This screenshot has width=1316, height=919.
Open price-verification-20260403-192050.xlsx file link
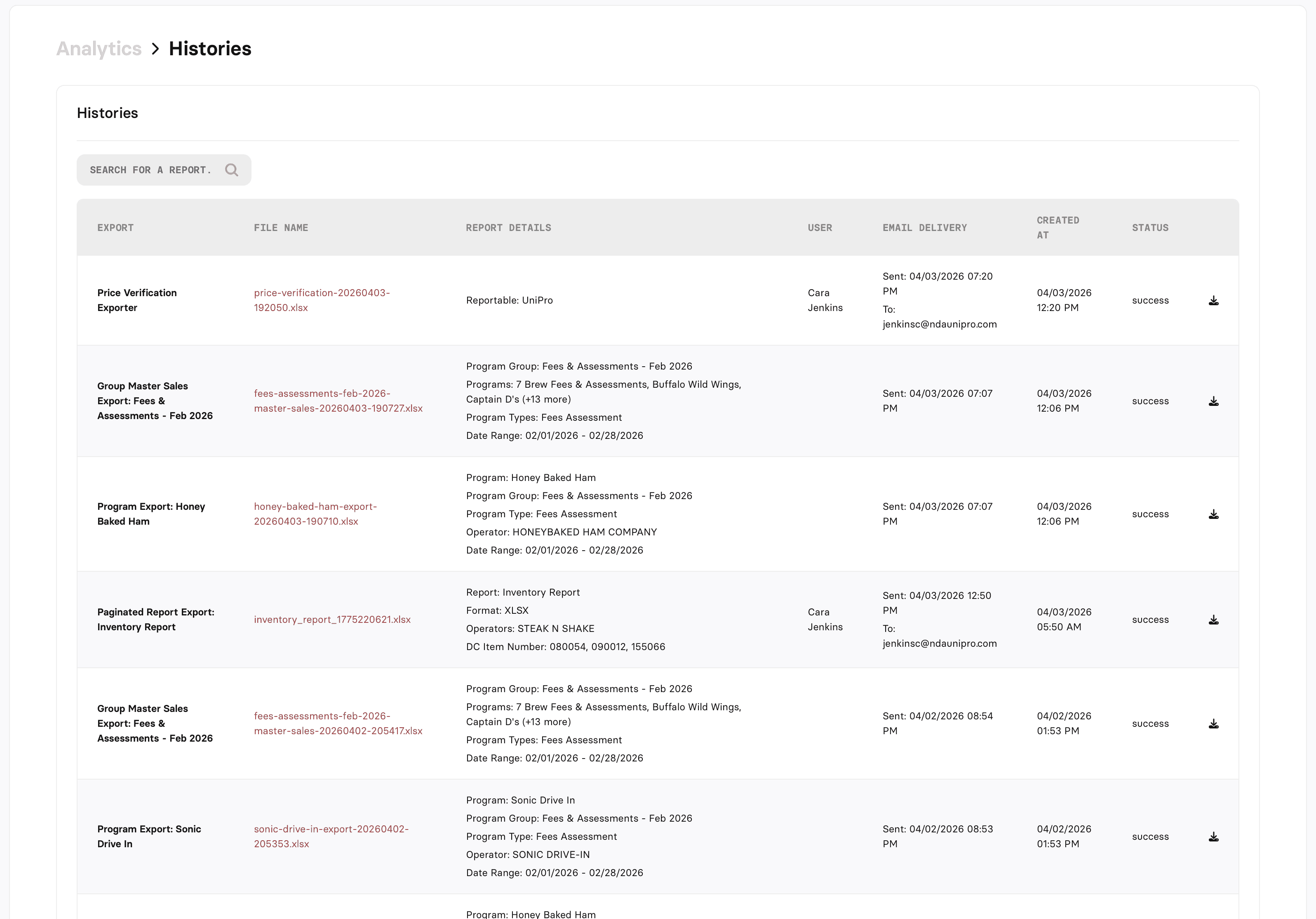tap(322, 300)
